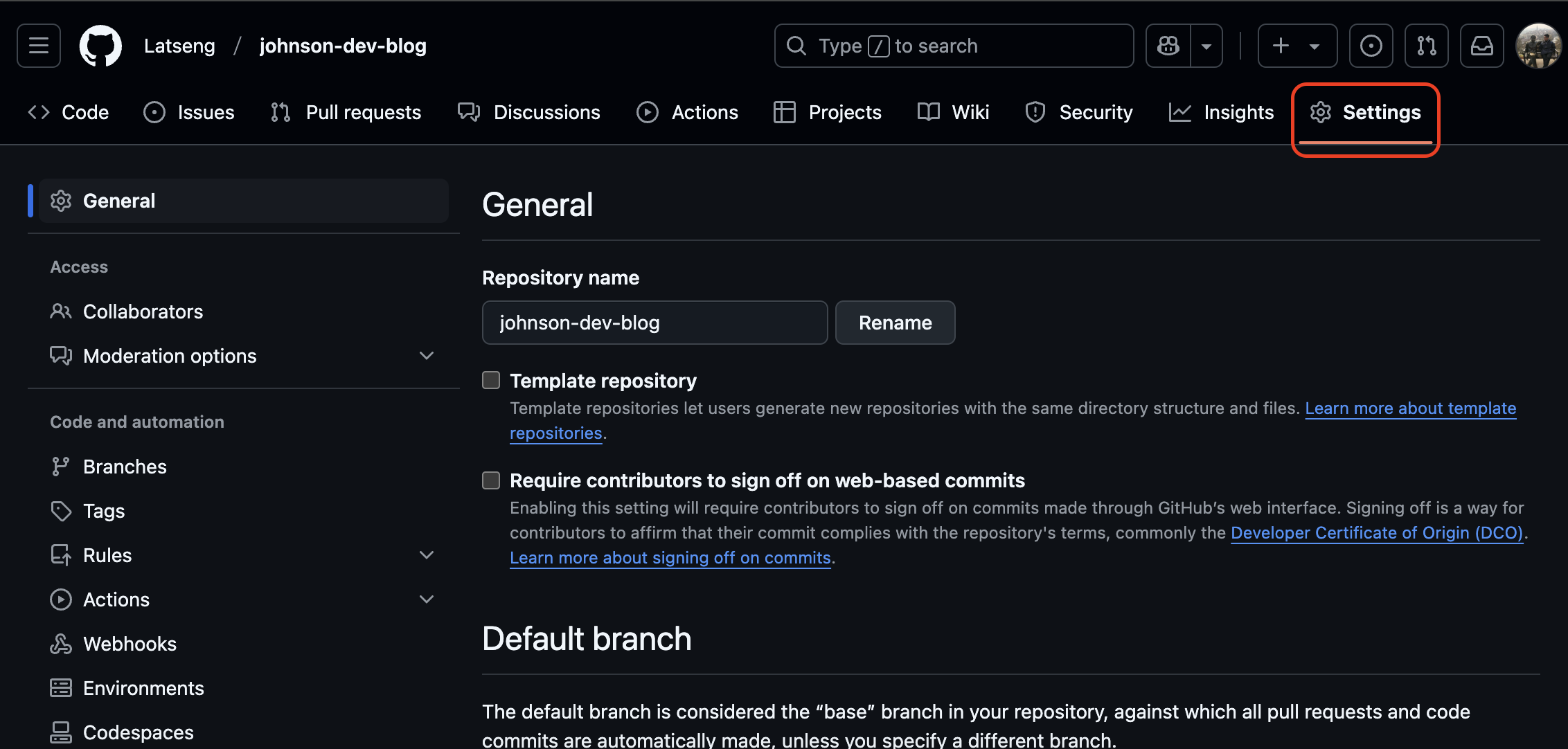Open Branches settings
1568x749 pixels.
click(x=244, y=467)
